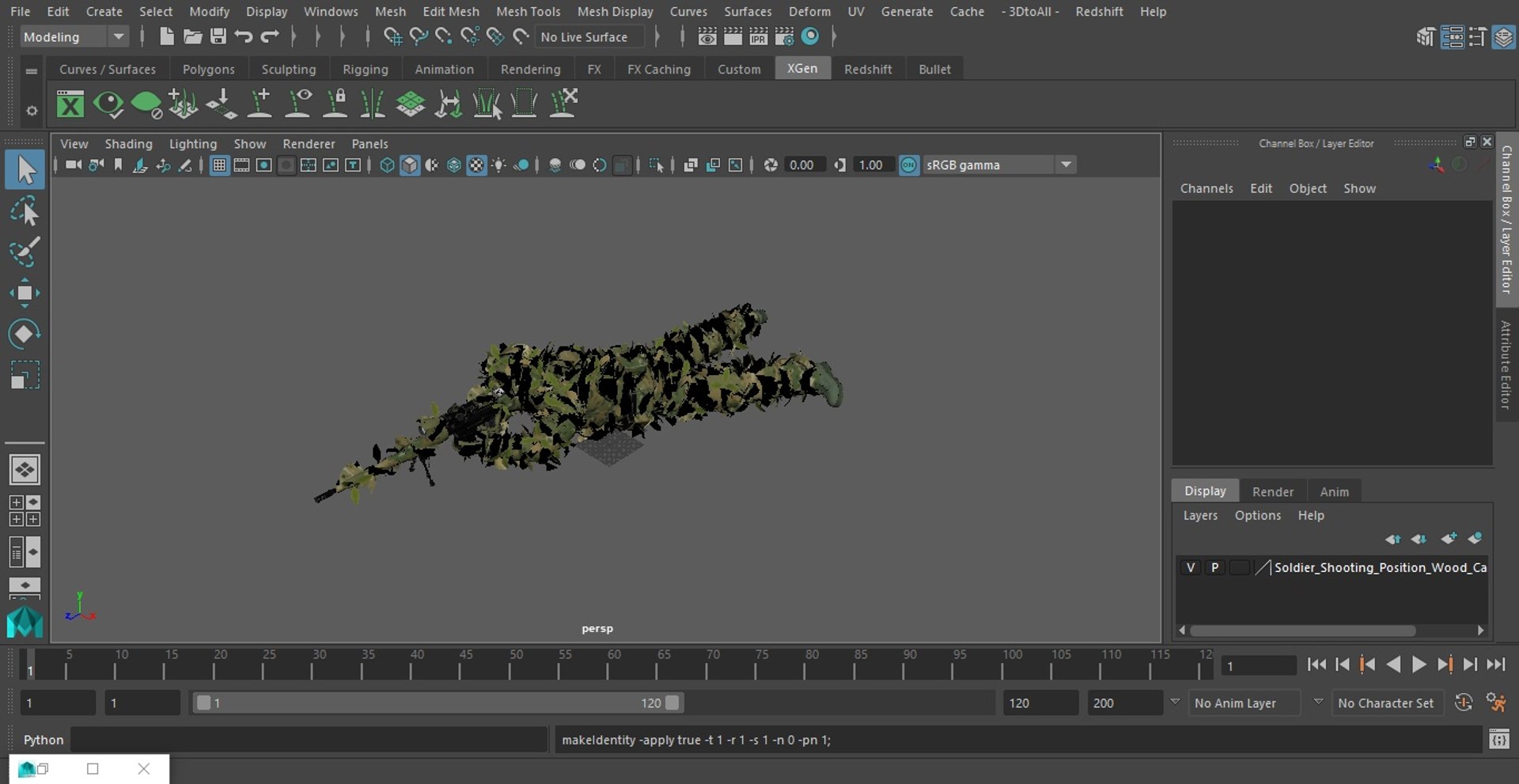Click the XGen preview eye icon

[x=108, y=104]
